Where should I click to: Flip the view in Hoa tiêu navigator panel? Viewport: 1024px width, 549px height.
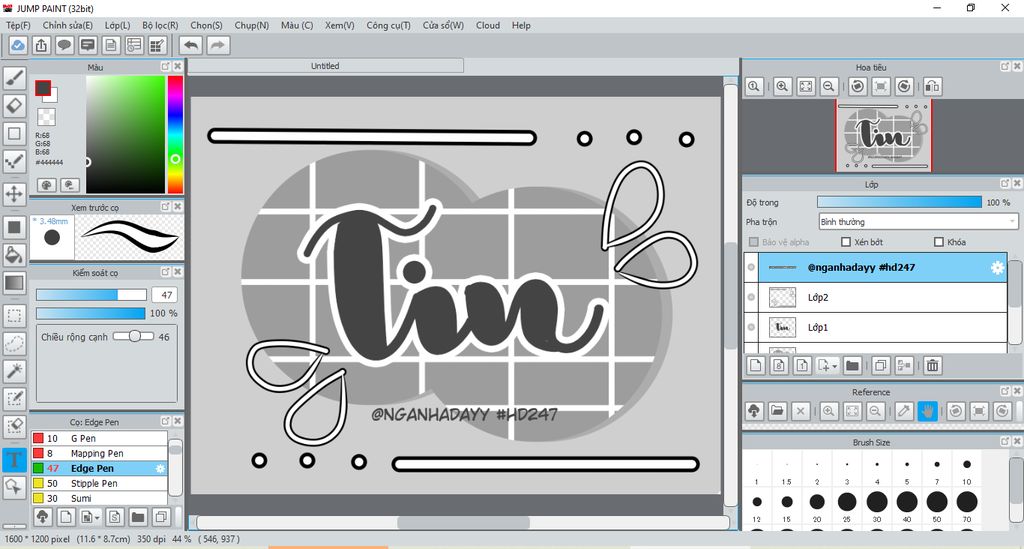933,86
